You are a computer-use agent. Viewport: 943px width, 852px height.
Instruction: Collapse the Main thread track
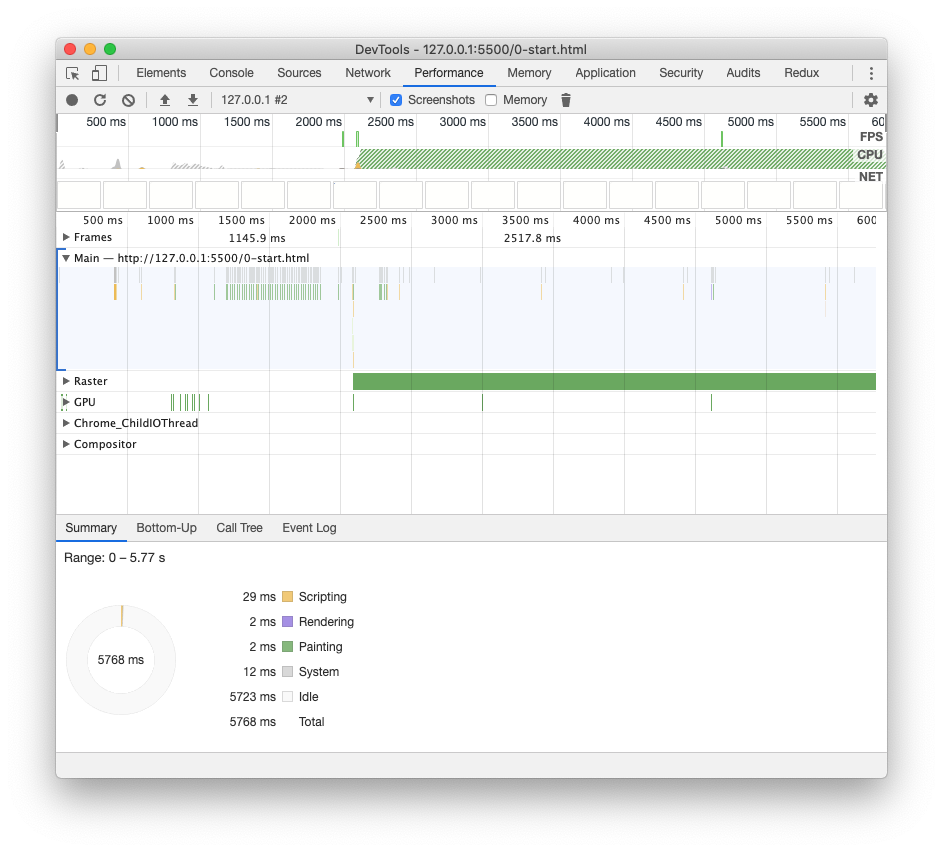tap(66, 258)
